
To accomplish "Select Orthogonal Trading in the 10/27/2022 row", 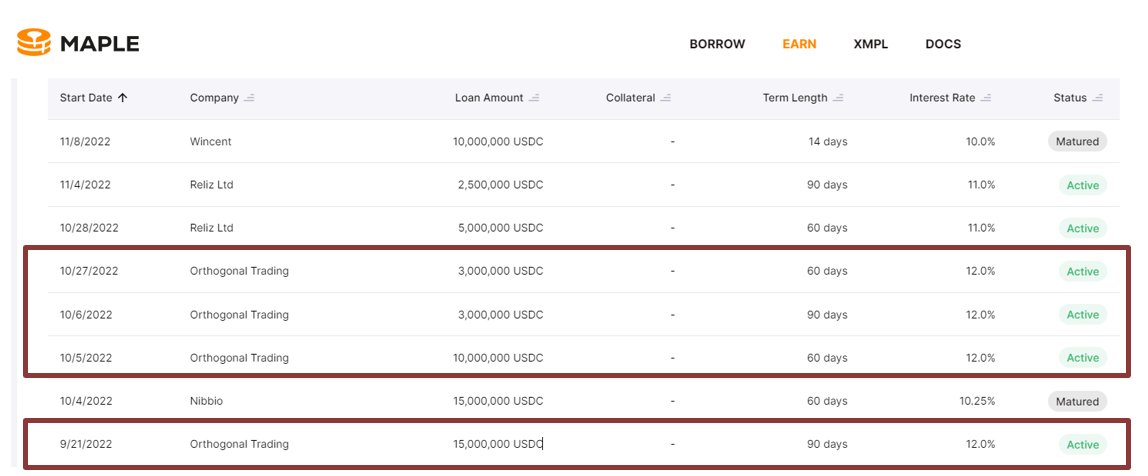I will point(239,271).
